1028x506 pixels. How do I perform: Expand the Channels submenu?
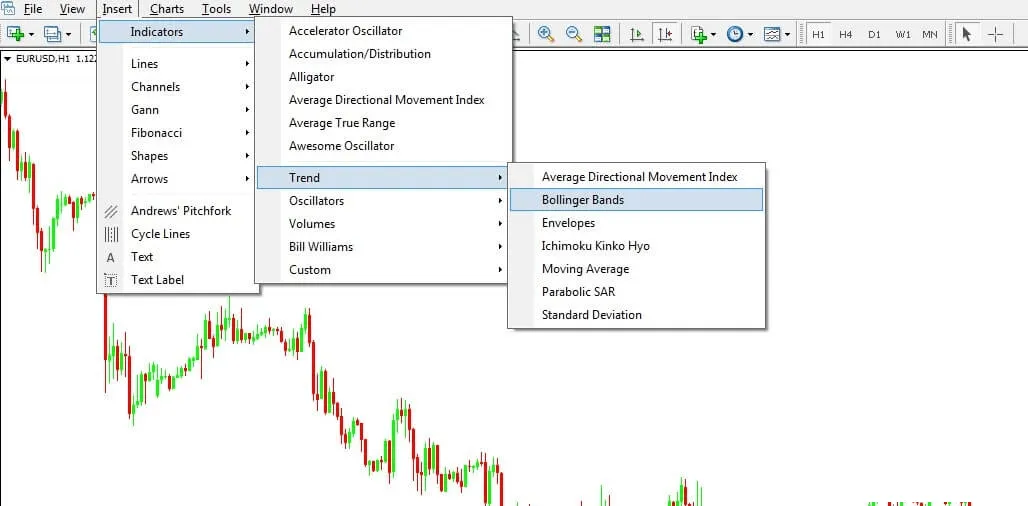[176, 87]
